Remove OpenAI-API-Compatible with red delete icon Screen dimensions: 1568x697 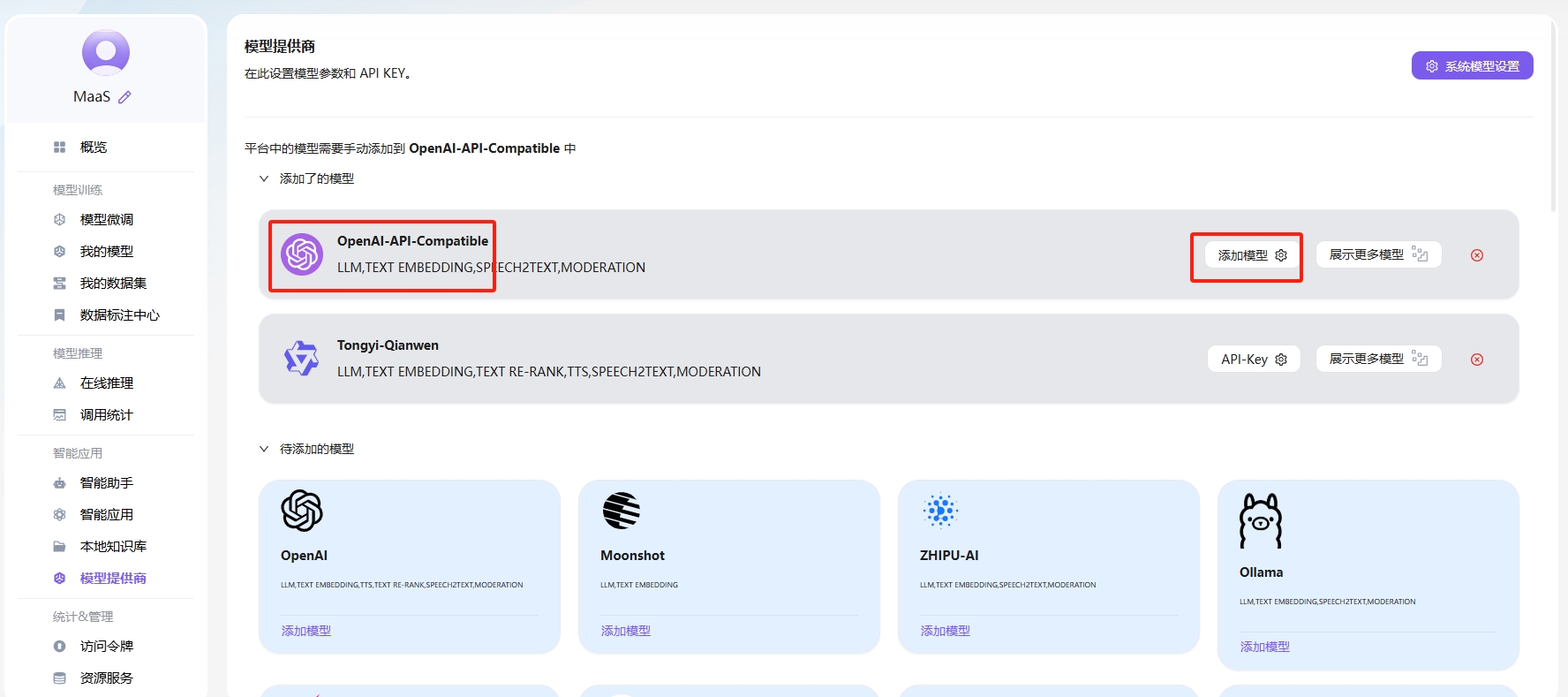[1477, 255]
